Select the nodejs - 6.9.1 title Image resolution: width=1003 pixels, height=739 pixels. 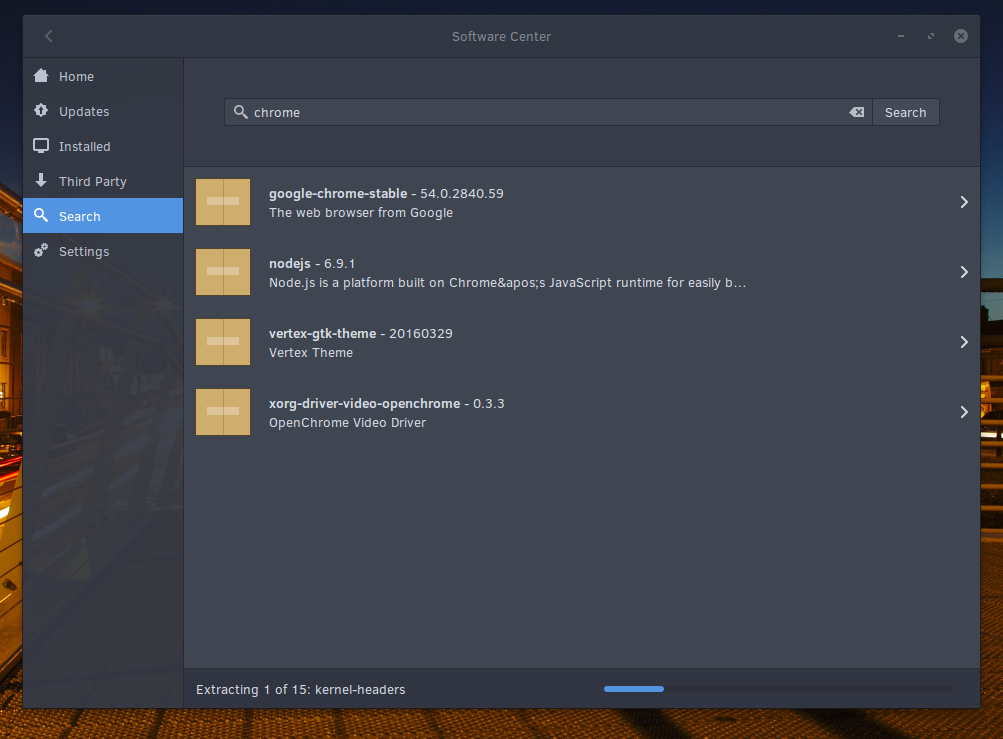tap(312, 264)
